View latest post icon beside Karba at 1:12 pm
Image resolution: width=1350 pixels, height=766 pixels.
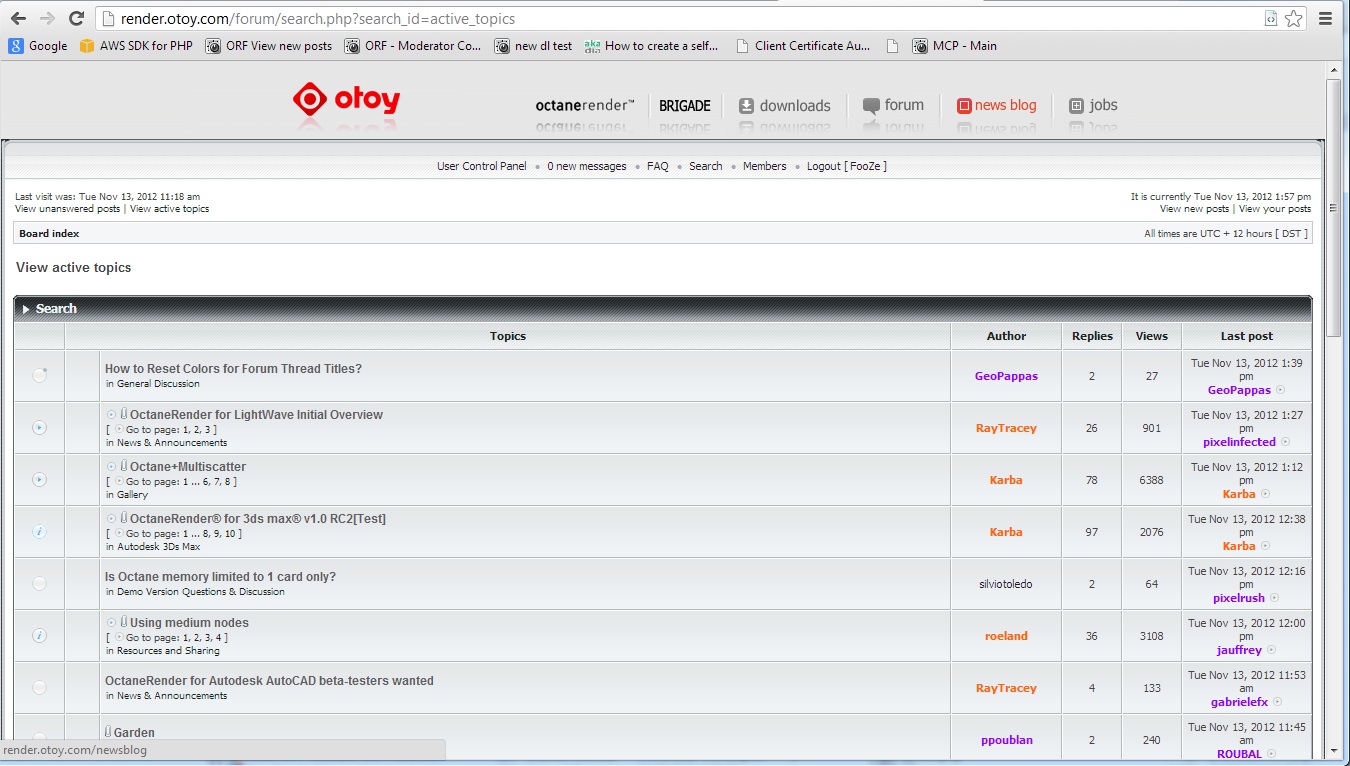(x=1265, y=494)
